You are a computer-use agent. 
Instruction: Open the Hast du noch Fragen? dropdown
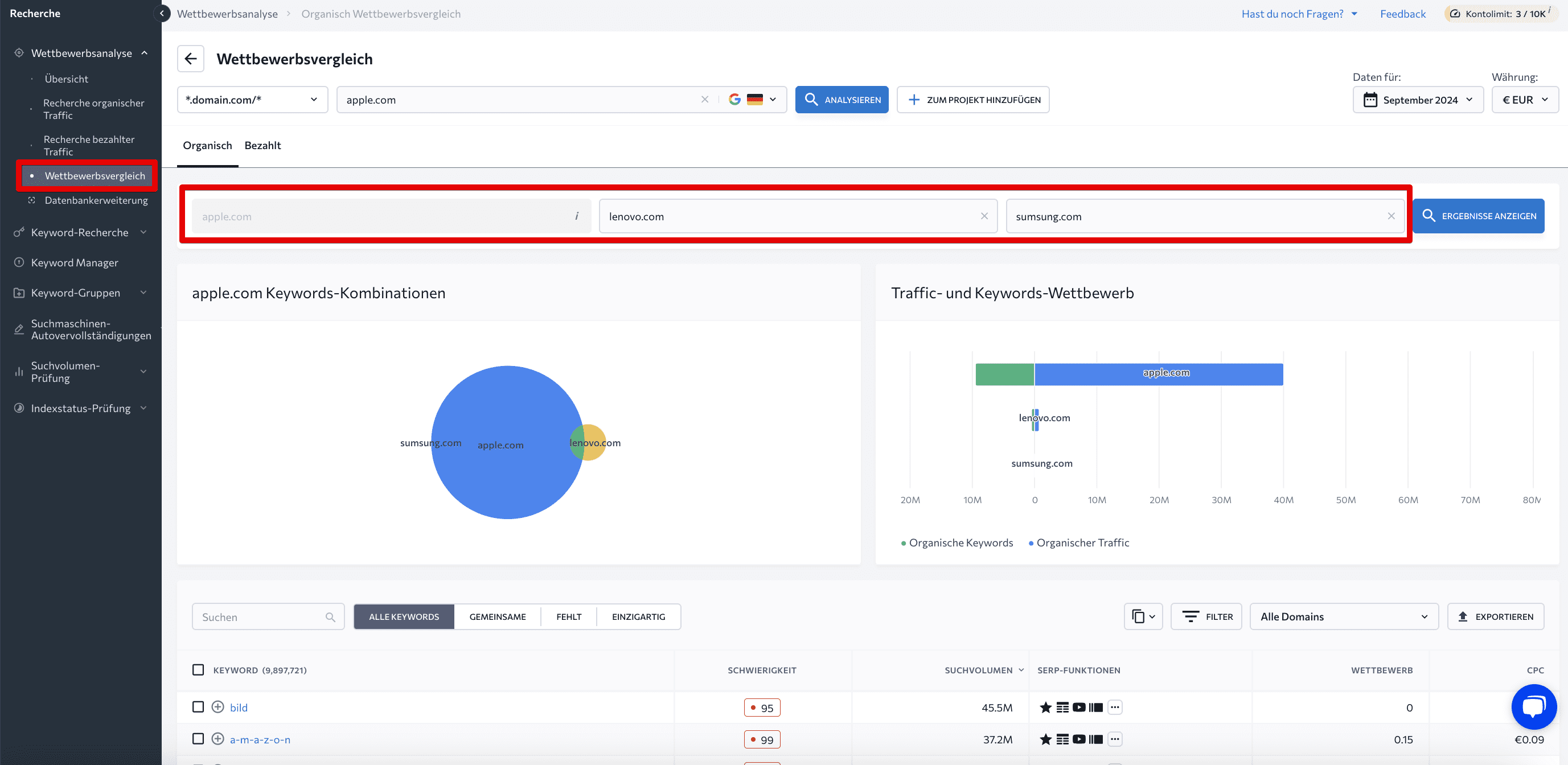[x=1299, y=14]
